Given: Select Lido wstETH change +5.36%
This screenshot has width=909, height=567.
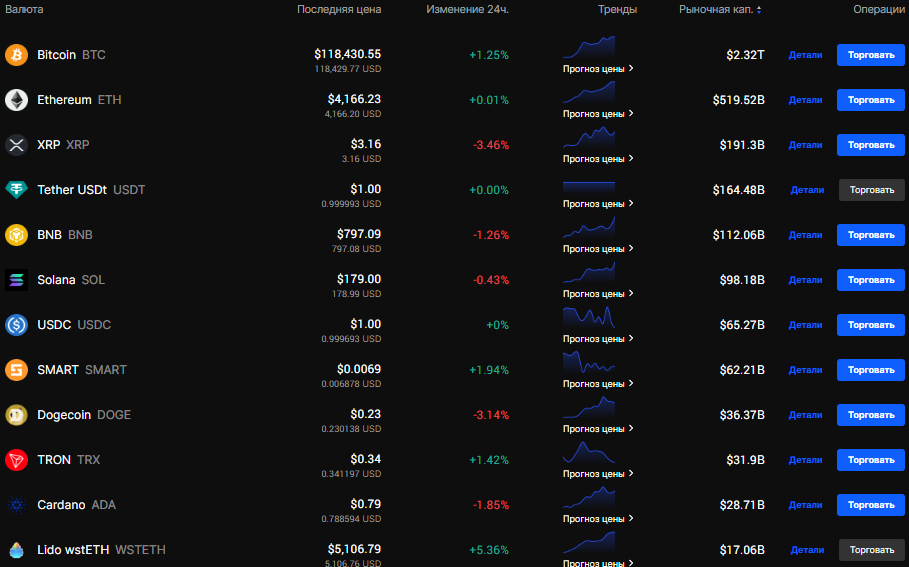Looking at the screenshot, I should [x=489, y=550].
